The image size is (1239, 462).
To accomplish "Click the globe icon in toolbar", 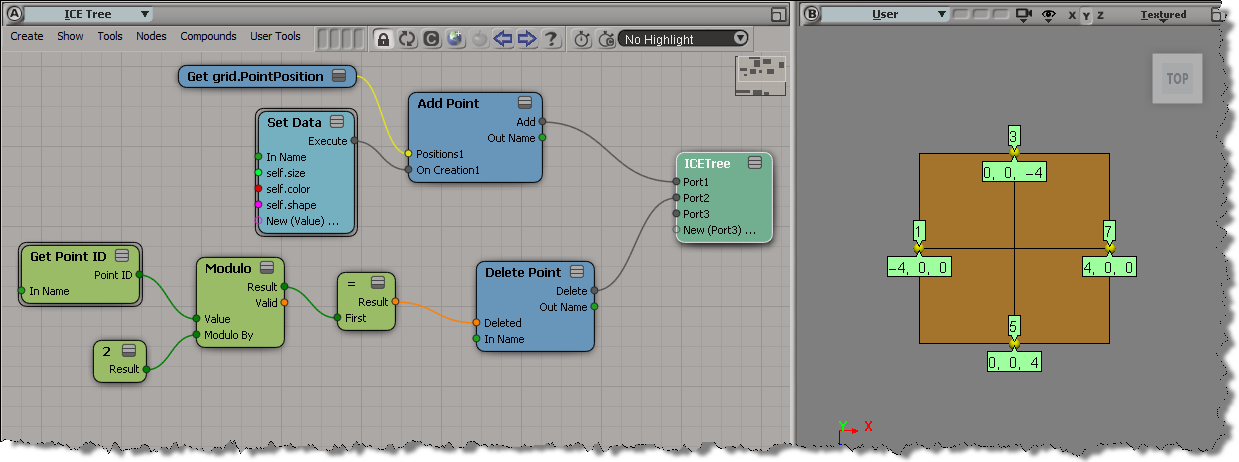I will [455, 39].
